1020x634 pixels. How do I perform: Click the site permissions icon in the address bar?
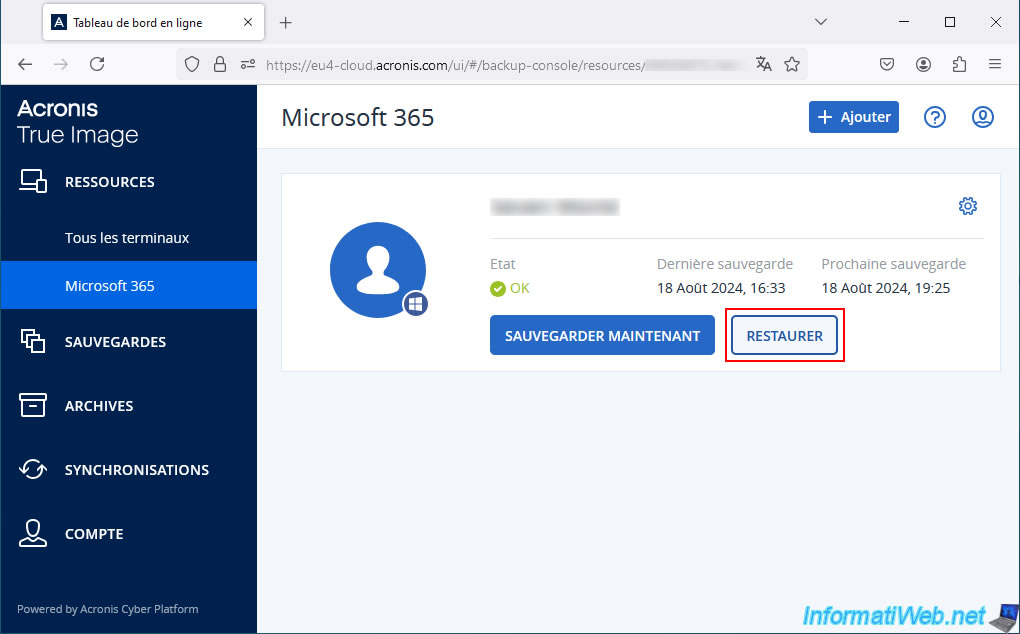click(x=248, y=64)
